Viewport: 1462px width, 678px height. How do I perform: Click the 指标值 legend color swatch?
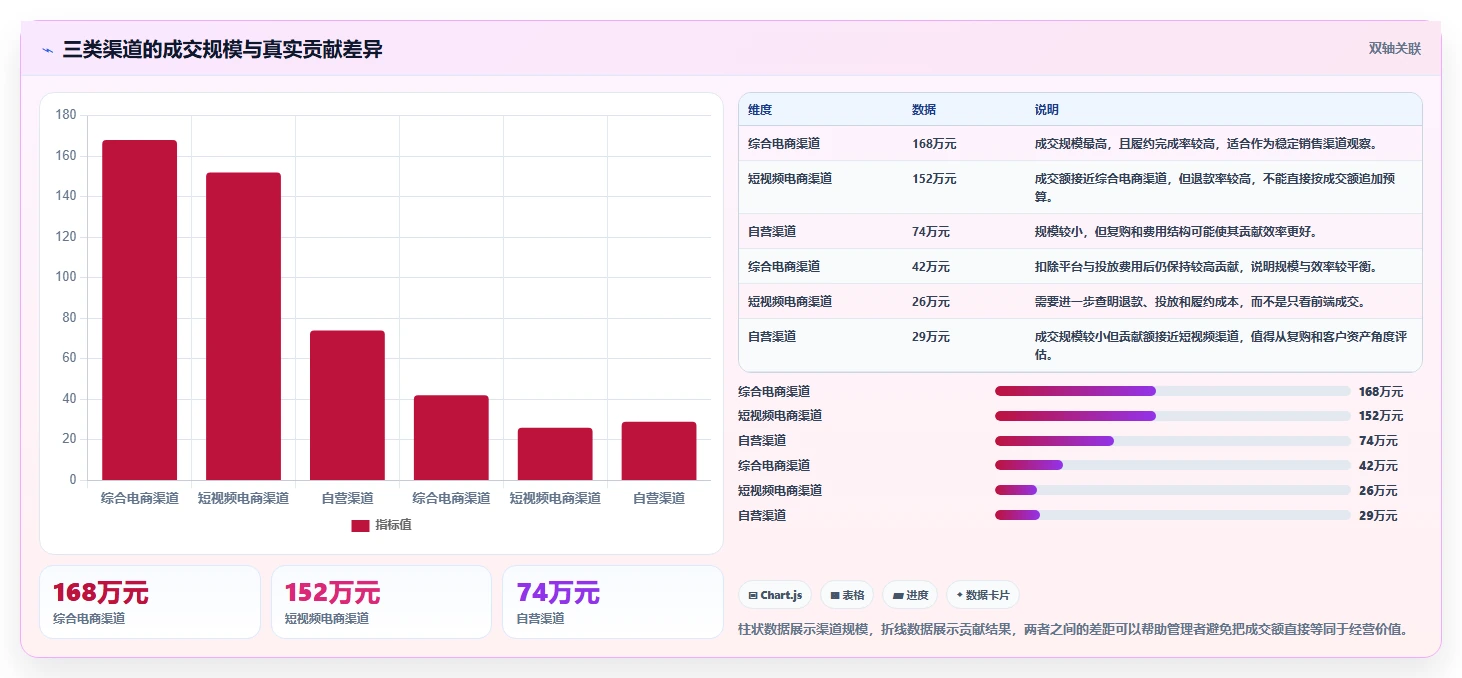coord(360,525)
